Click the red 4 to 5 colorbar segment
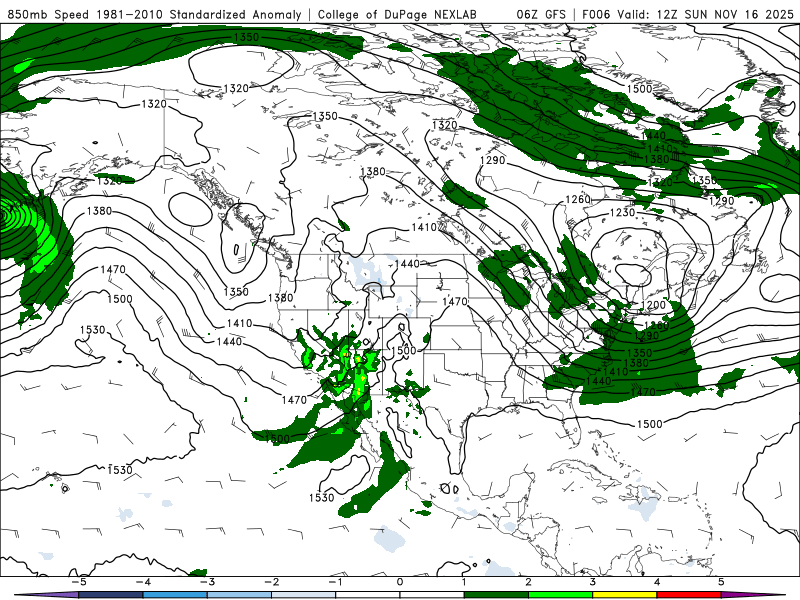Image resolution: width=800 pixels, height=600 pixels. point(689,595)
